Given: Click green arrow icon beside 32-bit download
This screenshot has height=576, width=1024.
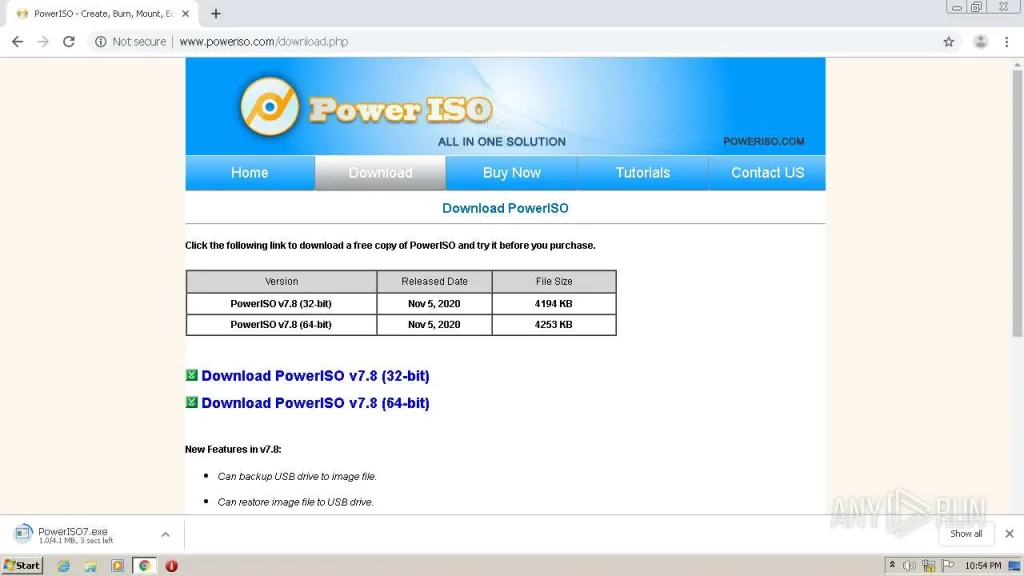Looking at the screenshot, I should click(191, 375).
